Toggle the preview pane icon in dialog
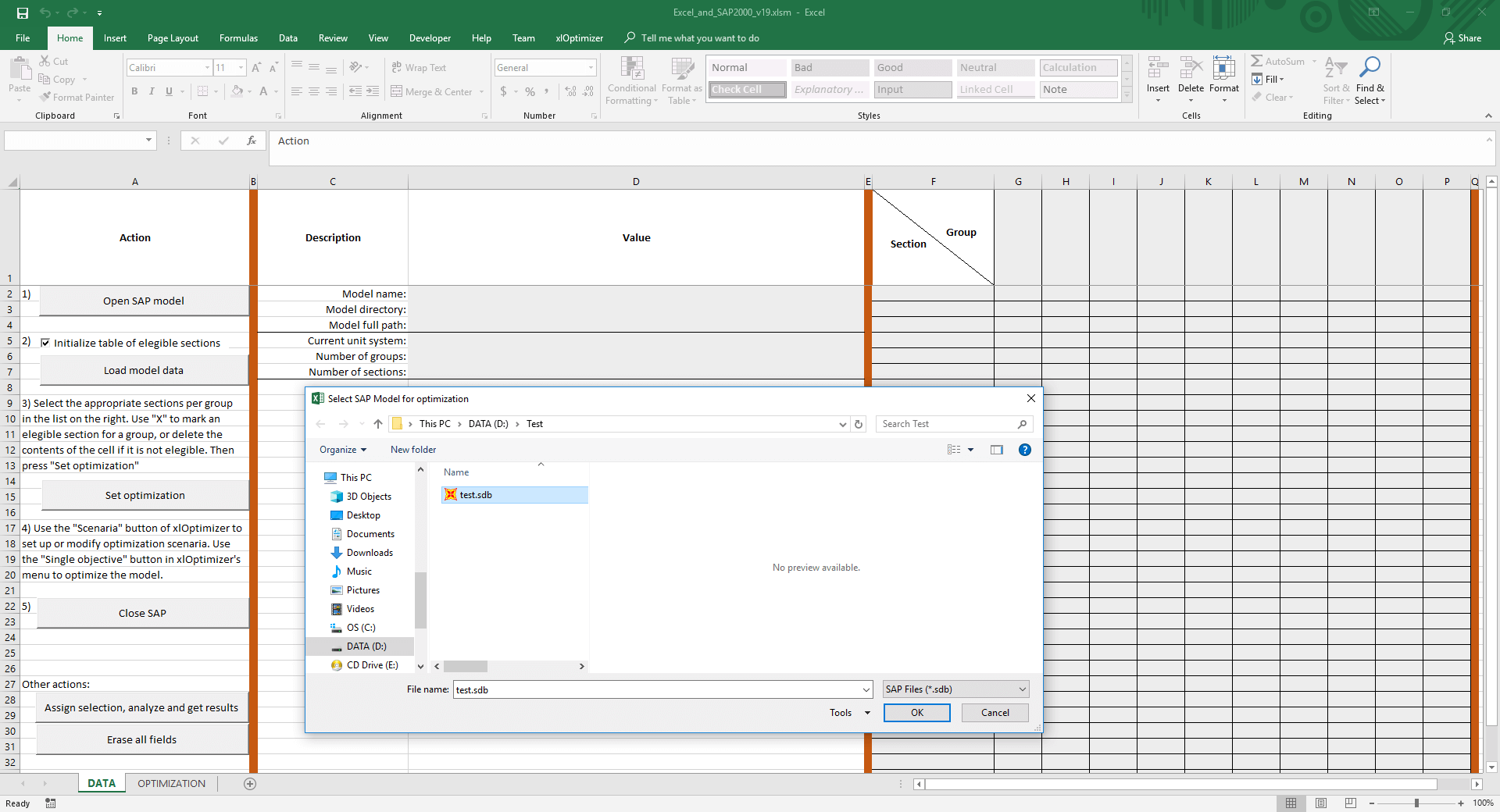This screenshot has height=812, width=1500. (x=997, y=450)
